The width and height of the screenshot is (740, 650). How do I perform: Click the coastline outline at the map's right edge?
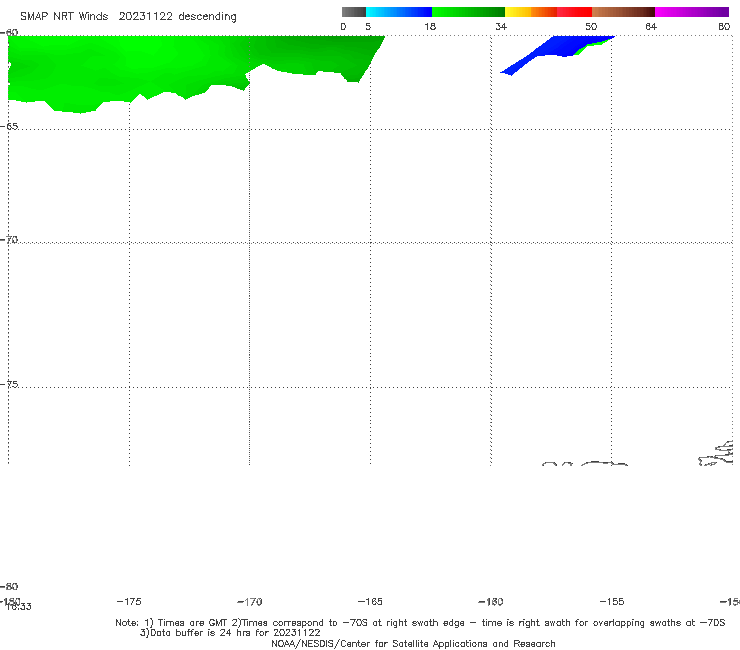(x=716, y=453)
